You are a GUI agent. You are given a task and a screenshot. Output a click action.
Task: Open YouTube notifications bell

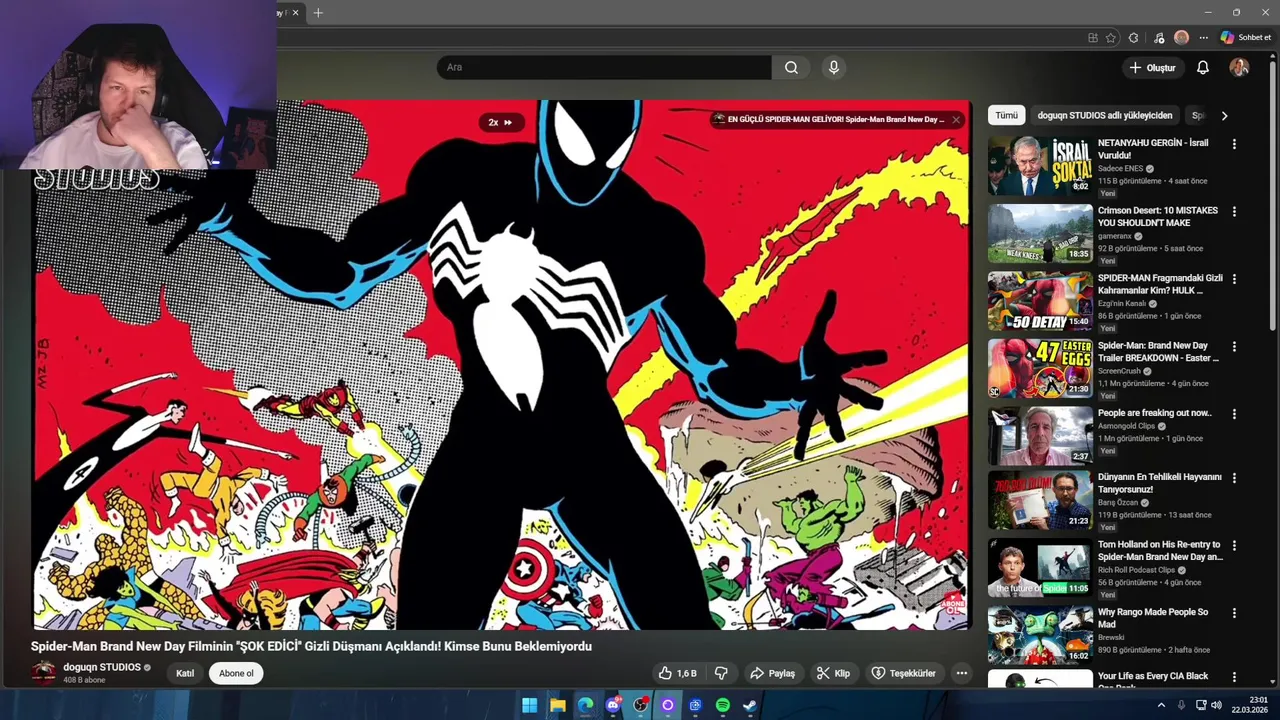point(1203,67)
